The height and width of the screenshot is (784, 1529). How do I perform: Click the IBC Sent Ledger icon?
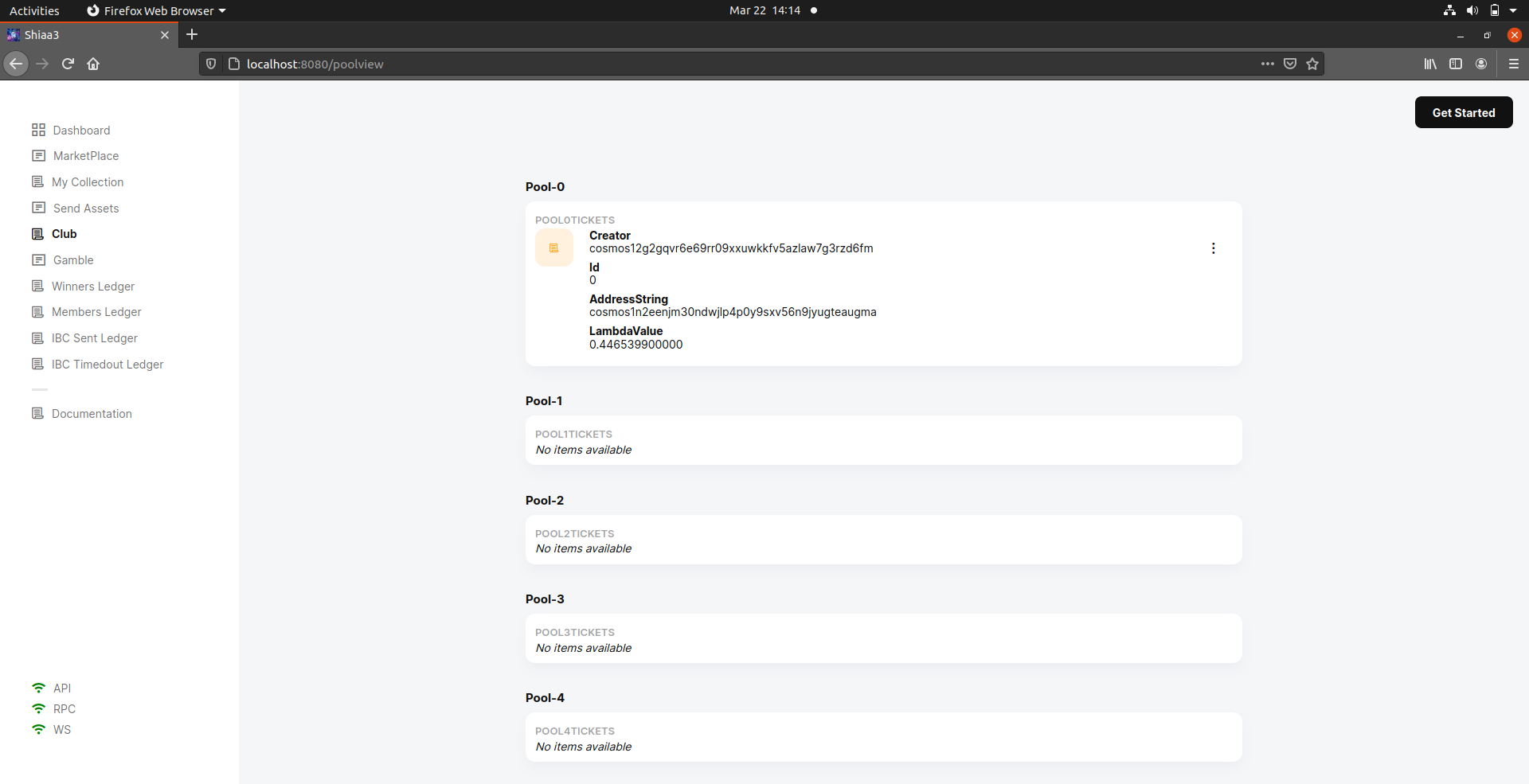point(37,338)
